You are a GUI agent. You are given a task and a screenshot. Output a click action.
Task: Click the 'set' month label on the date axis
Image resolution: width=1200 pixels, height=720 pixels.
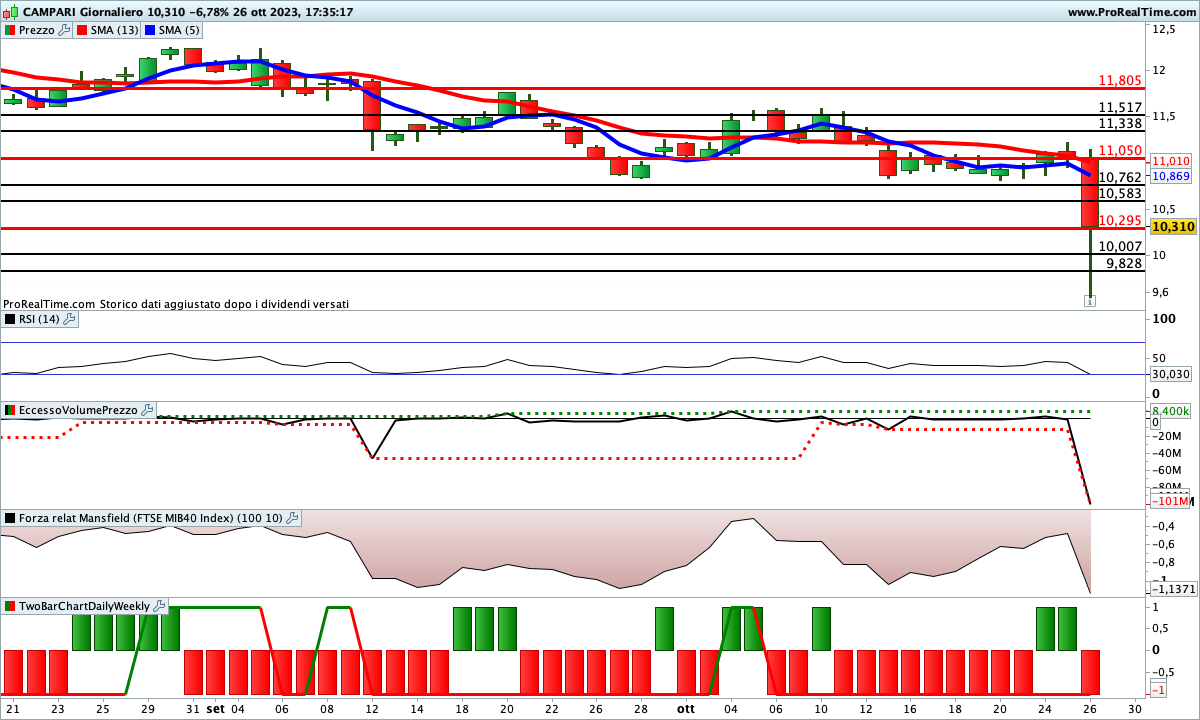pyautogui.click(x=216, y=708)
